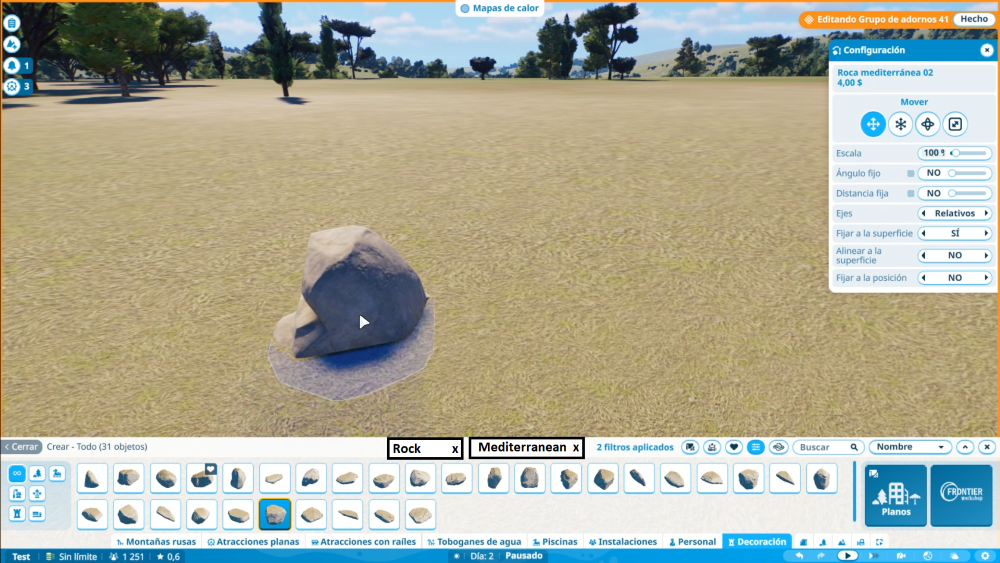1000x563 pixels.
Task: Select the castle tower category filter
Action: point(17,513)
